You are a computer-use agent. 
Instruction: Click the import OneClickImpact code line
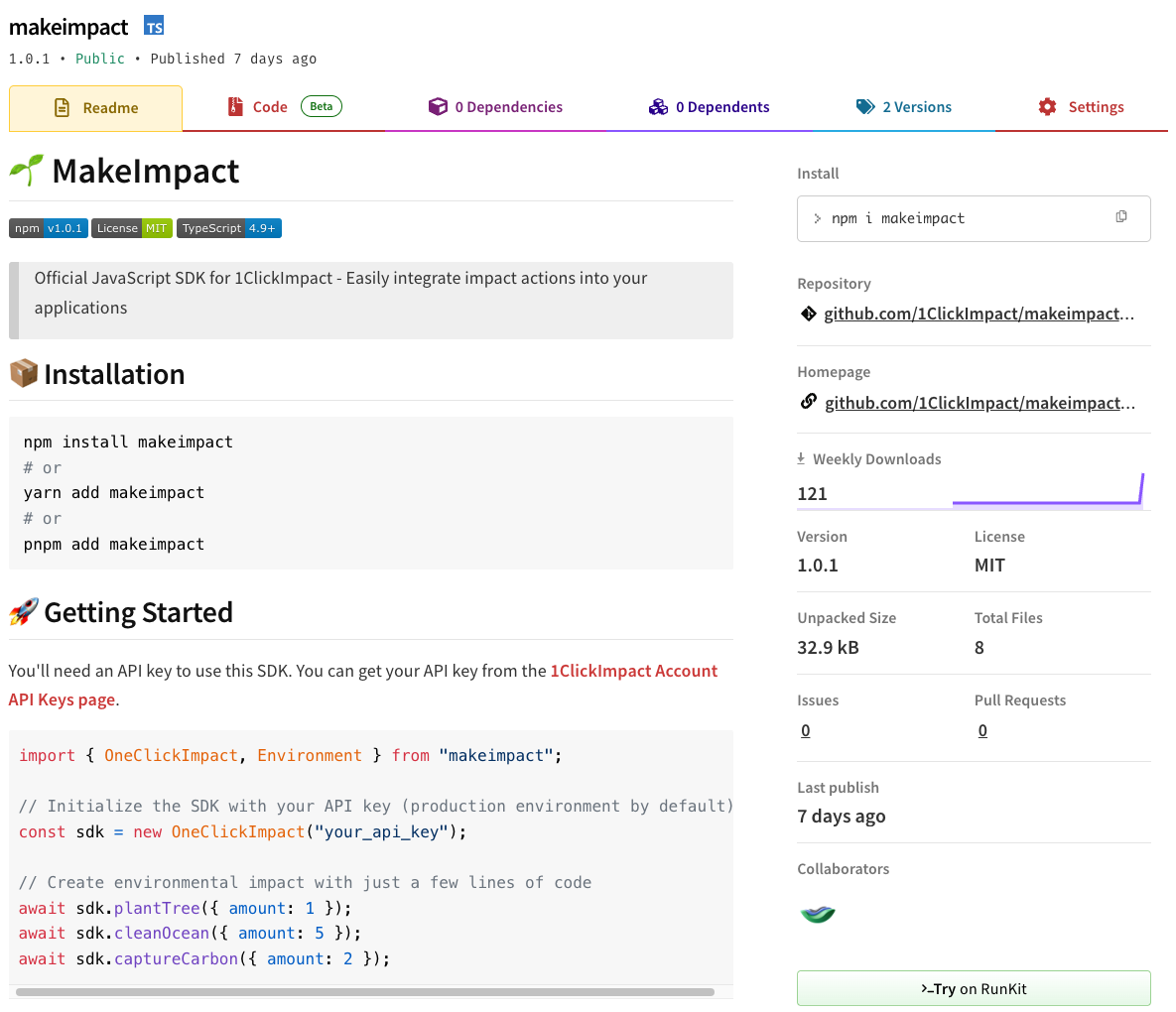tap(290, 755)
